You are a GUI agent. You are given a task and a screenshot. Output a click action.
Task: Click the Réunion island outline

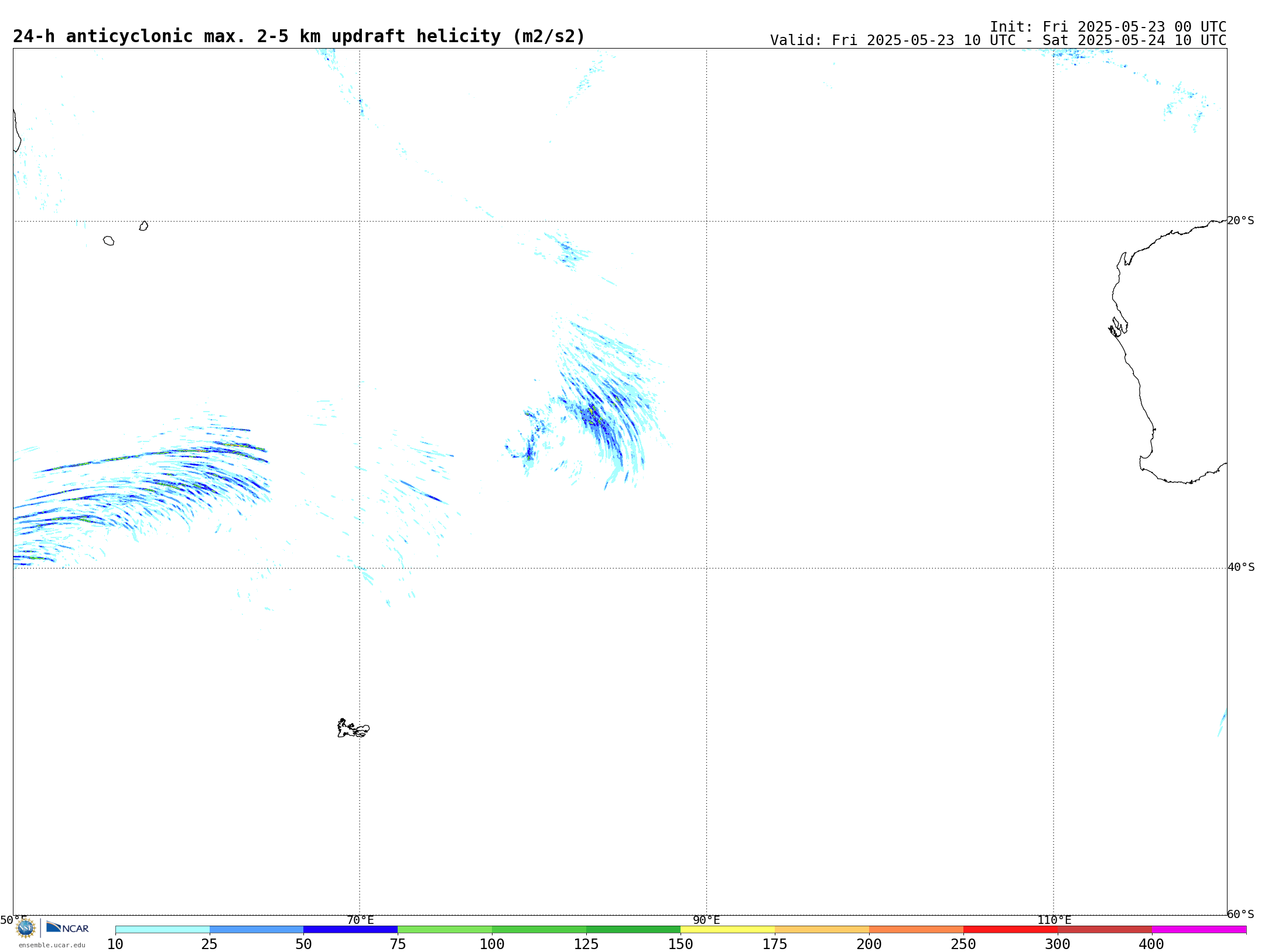pyautogui.click(x=109, y=241)
